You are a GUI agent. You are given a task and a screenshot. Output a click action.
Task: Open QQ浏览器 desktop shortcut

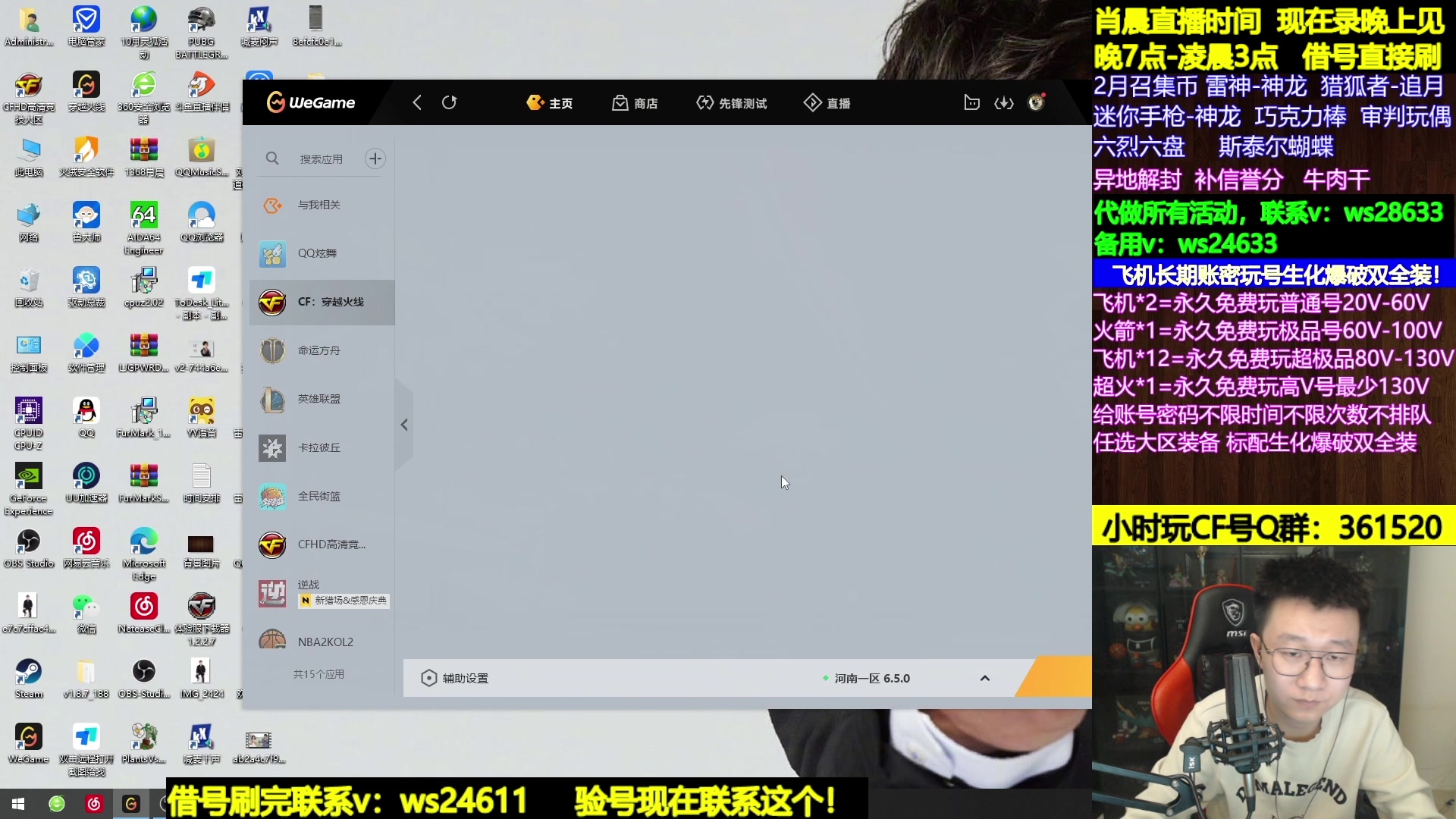[202, 221]
